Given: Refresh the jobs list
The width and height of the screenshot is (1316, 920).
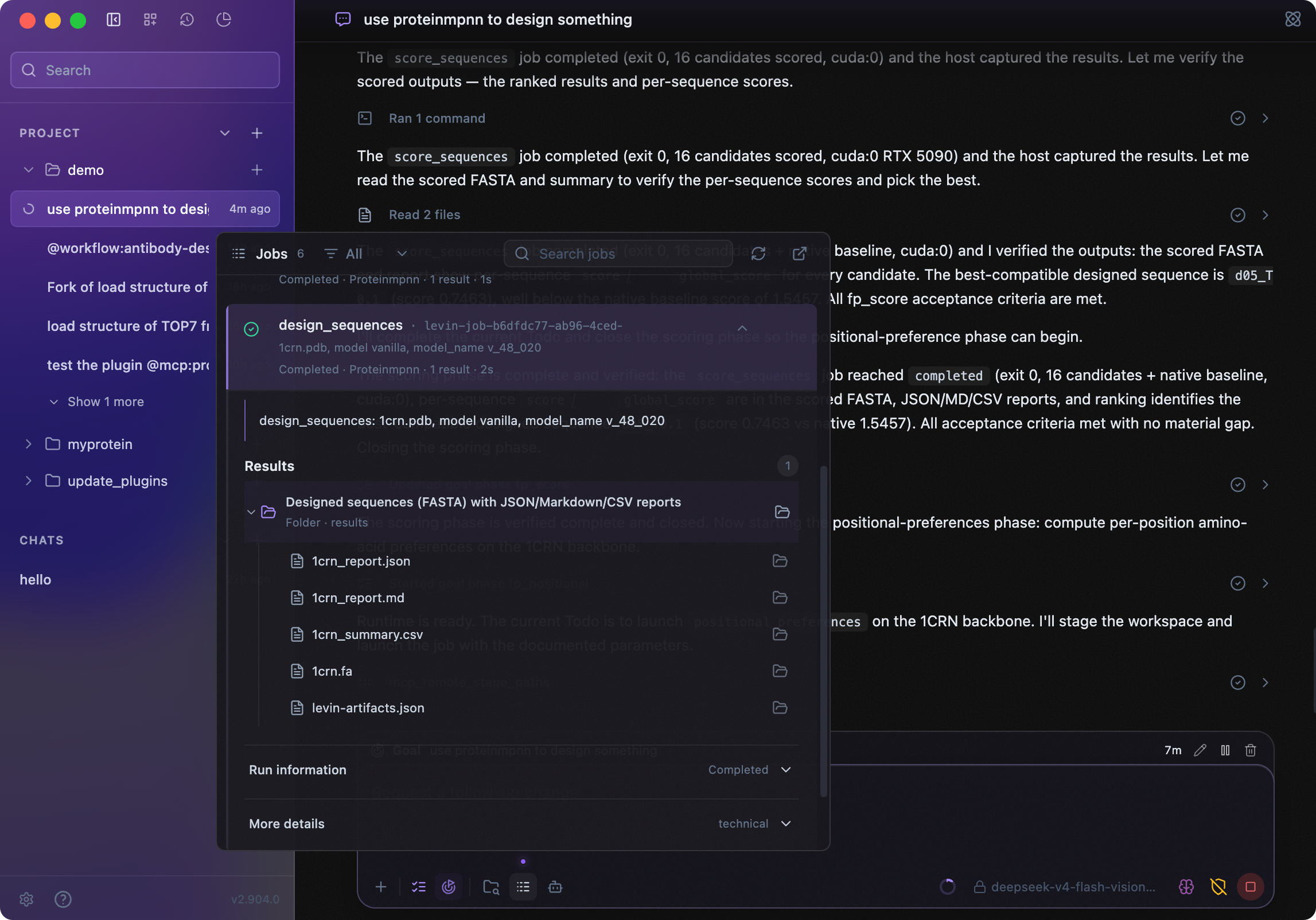Looking at the screenshot, I should coord(758,254).
